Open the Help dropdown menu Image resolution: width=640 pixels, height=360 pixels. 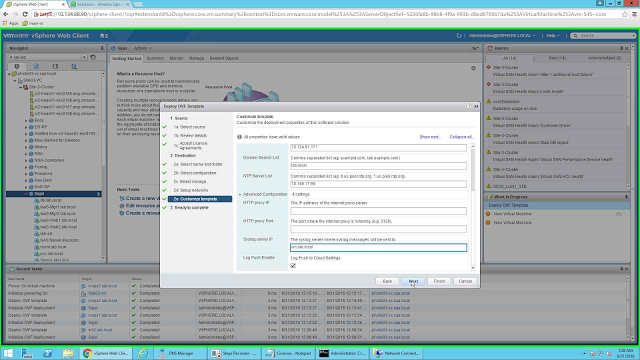[553, 36]
